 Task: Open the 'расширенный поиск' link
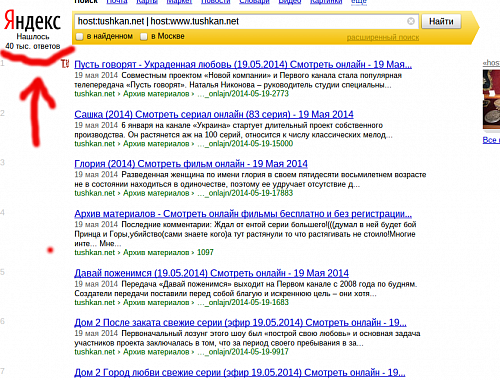coord(383,37)
